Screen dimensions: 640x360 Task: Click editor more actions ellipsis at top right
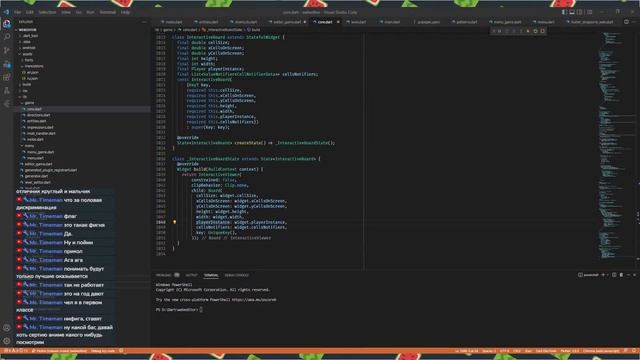pyautogui.click(x=635, y=22)
